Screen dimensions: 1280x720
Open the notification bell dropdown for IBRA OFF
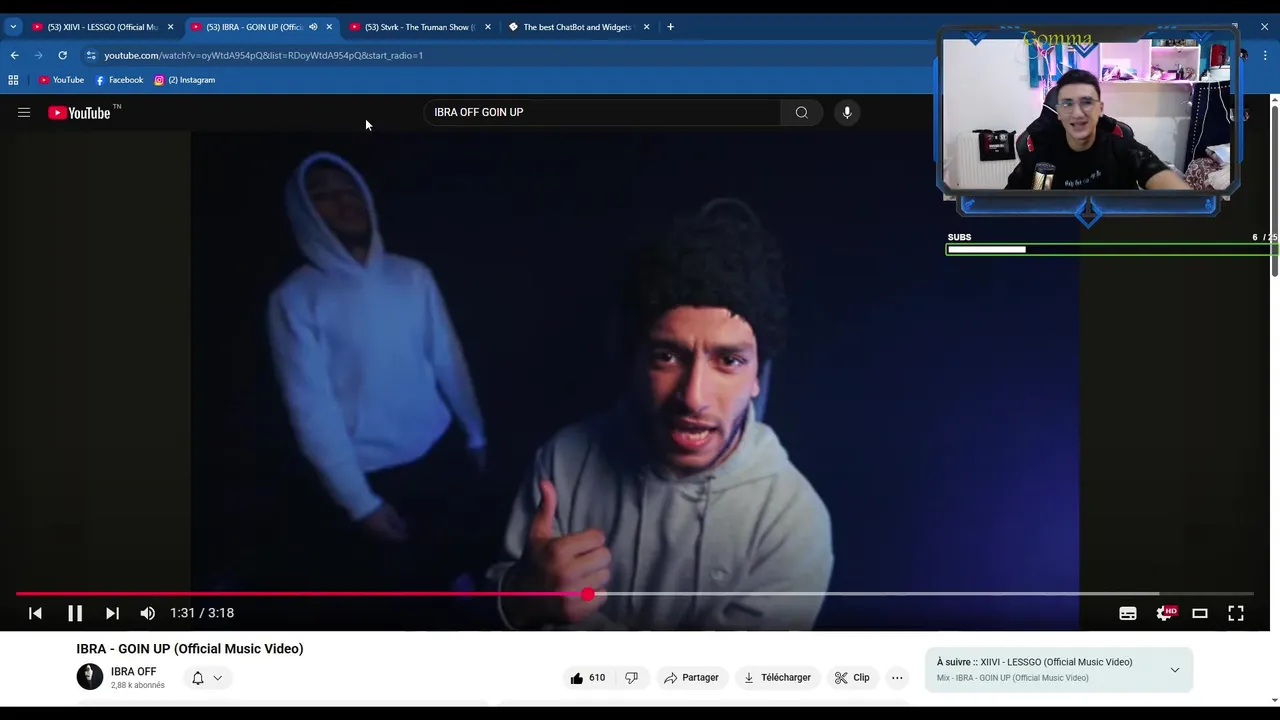tap(207, 678)
